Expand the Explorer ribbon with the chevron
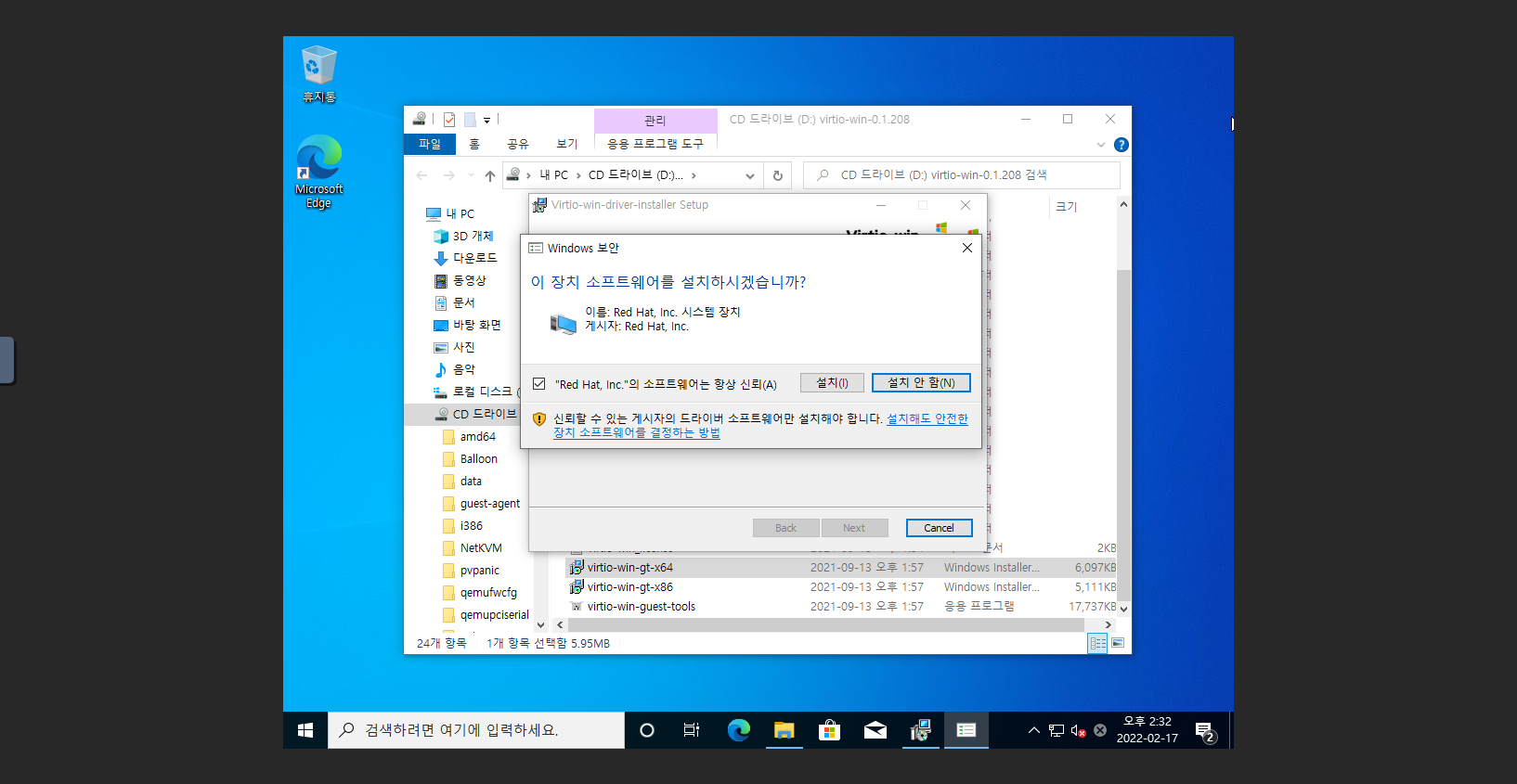The image size is (1517, 784). point(1101,145)
